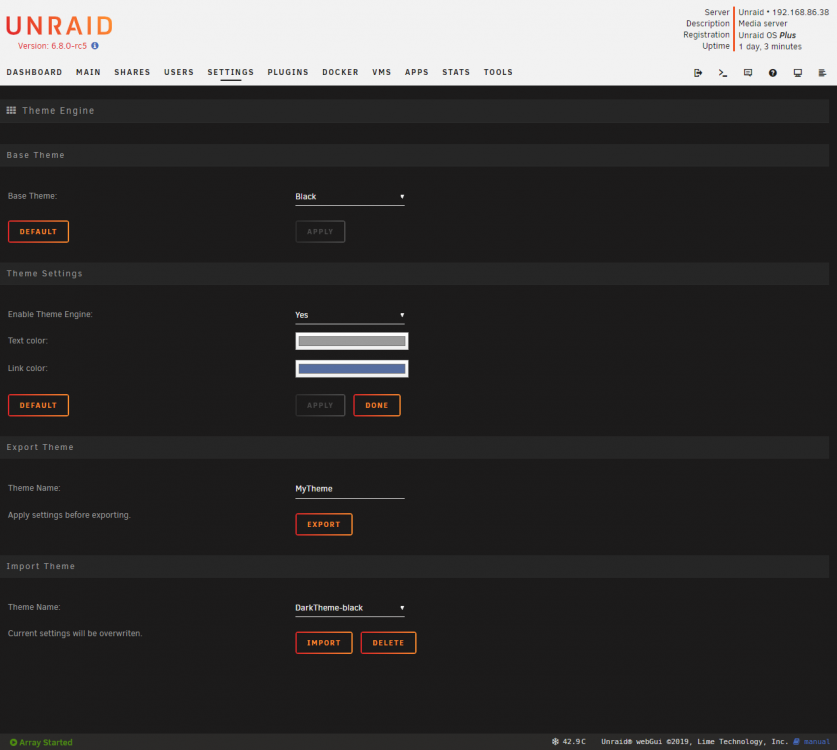This screenshot has width=837, height=750.
Task: Click the temperature snowflake icon in footer
Action: tap(555, 741)
